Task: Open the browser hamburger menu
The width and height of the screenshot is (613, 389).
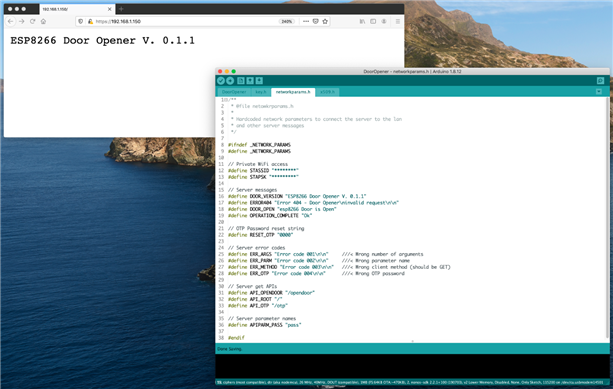Action: tap(398, 22)
